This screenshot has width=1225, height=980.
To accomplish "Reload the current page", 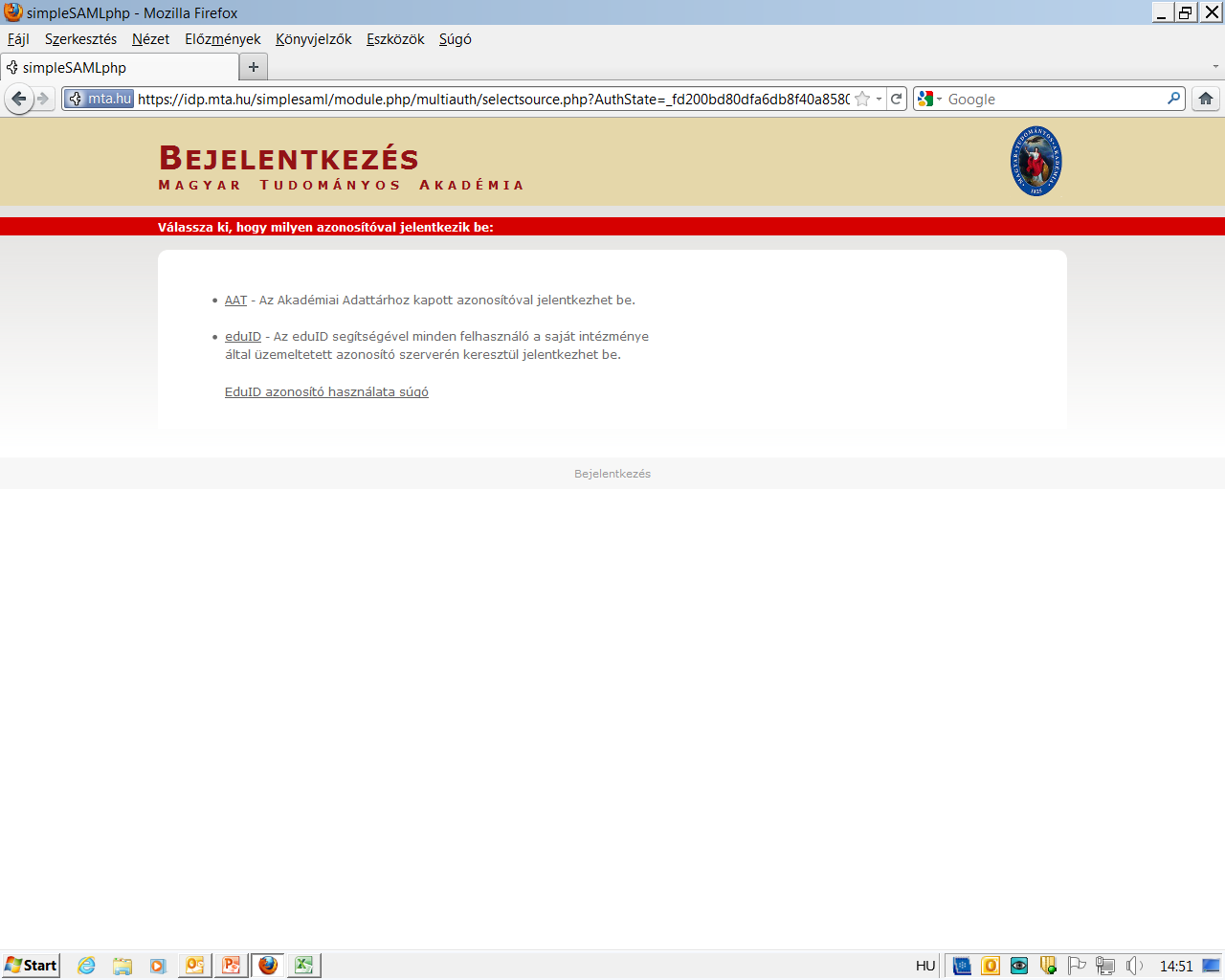I will [x=897, y=99].
